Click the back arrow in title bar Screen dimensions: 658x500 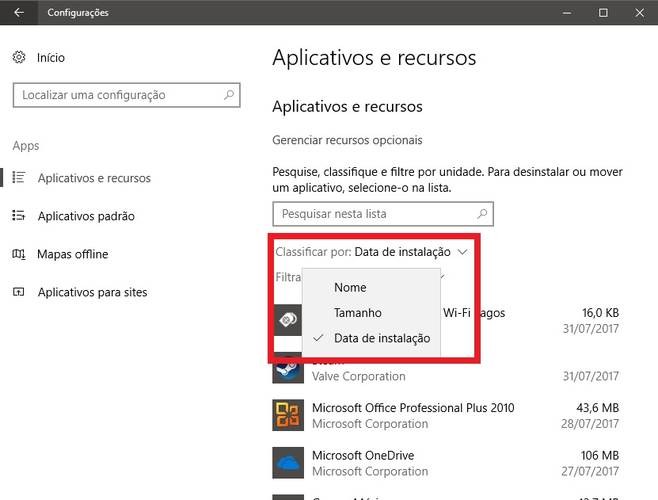(18, 13)
